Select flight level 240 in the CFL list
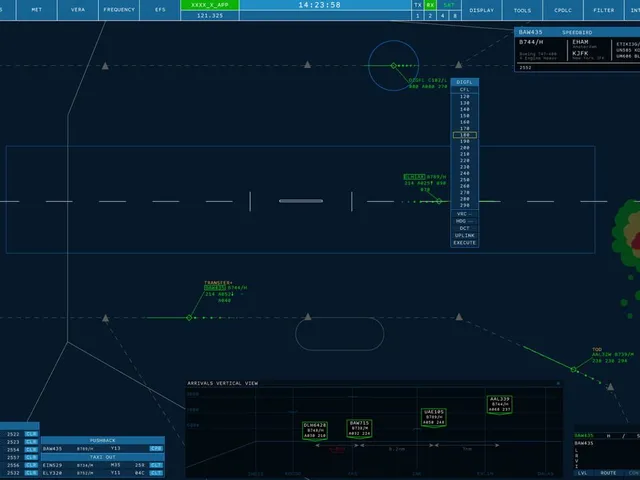This screenshot has height=480, width=640. [x=464, y=173]
